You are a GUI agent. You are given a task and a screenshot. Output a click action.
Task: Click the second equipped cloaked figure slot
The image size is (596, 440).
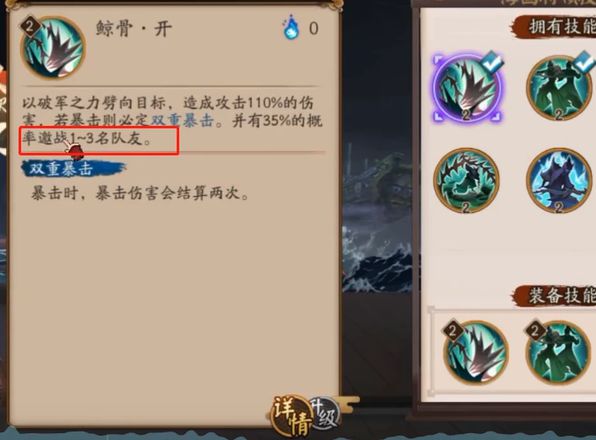coord(559,353)
